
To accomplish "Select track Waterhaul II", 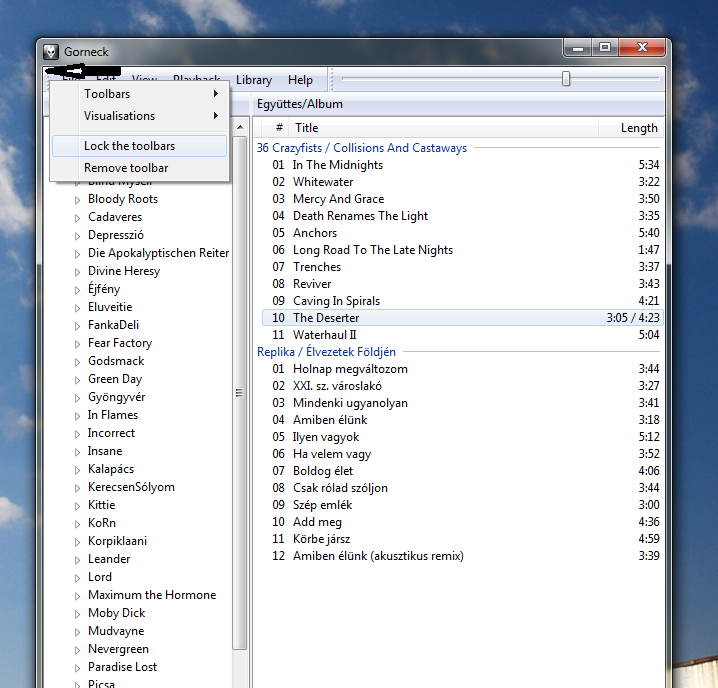I will (462, 335).
